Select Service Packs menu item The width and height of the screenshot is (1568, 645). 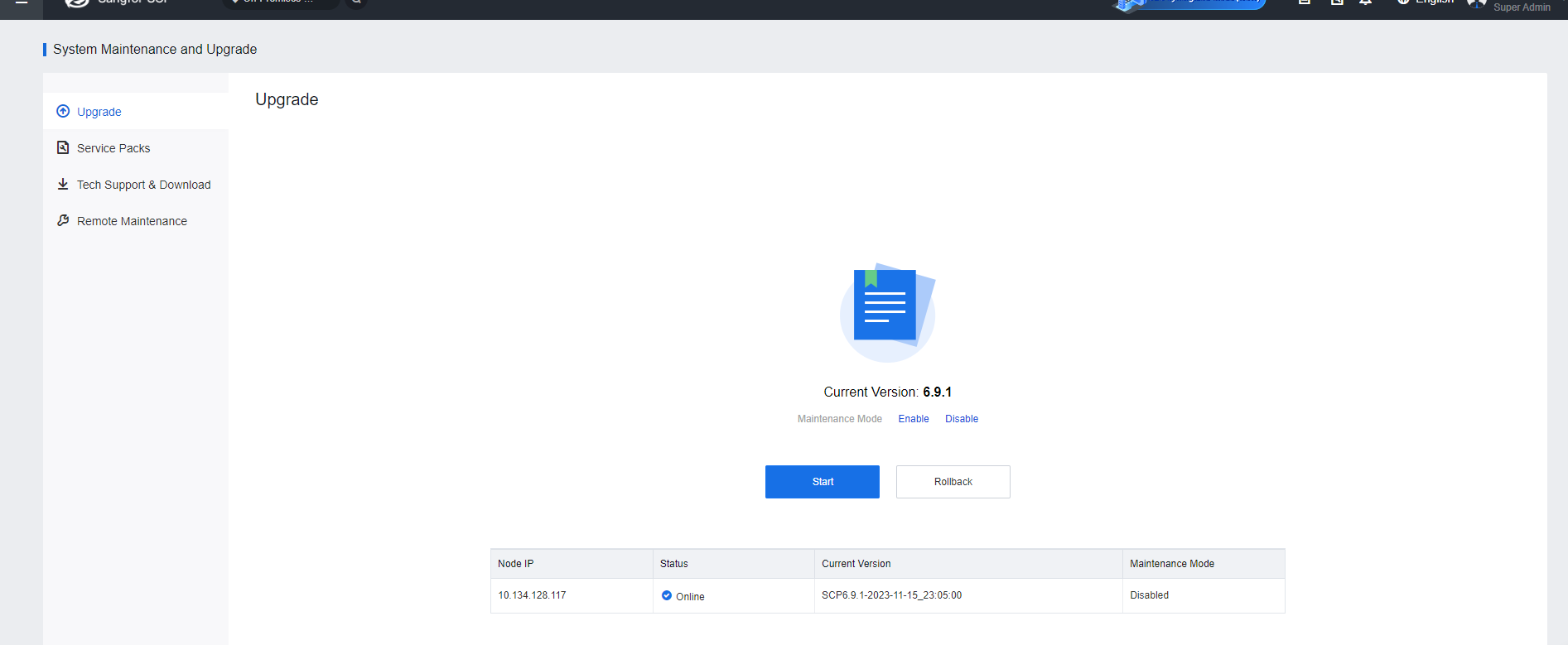(113, 148)
